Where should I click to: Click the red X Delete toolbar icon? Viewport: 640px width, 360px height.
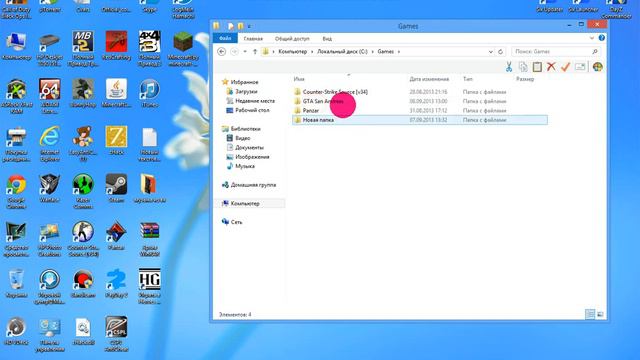[551, 67]
